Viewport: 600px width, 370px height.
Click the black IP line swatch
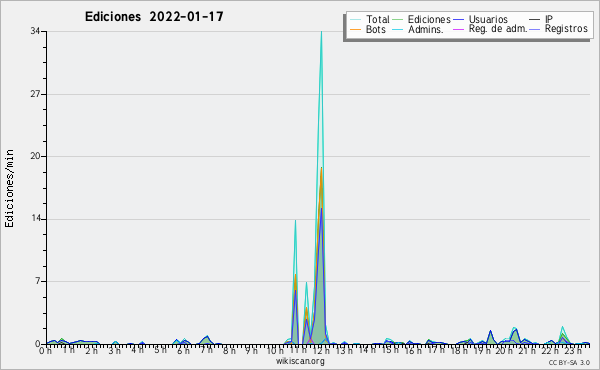coord(535,20)
